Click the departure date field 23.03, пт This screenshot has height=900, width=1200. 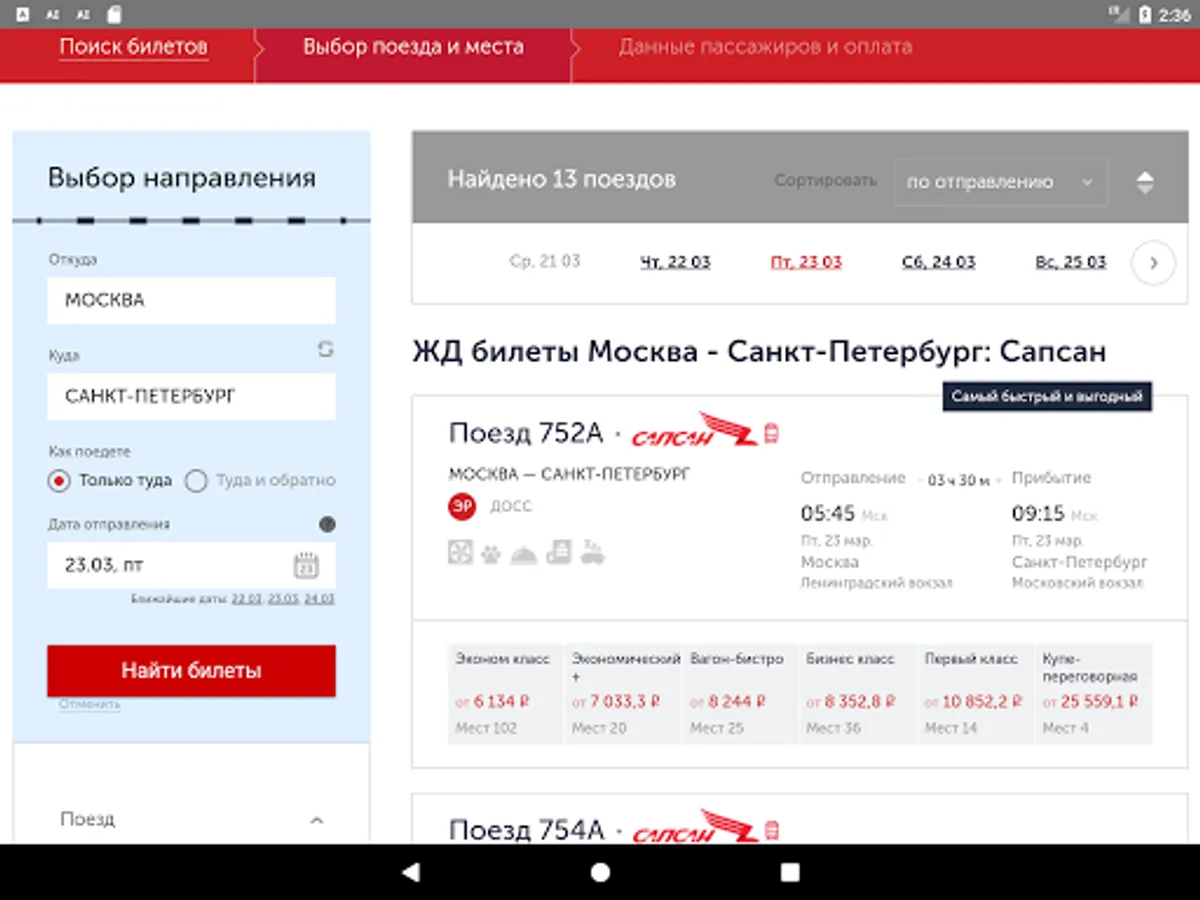191,565
